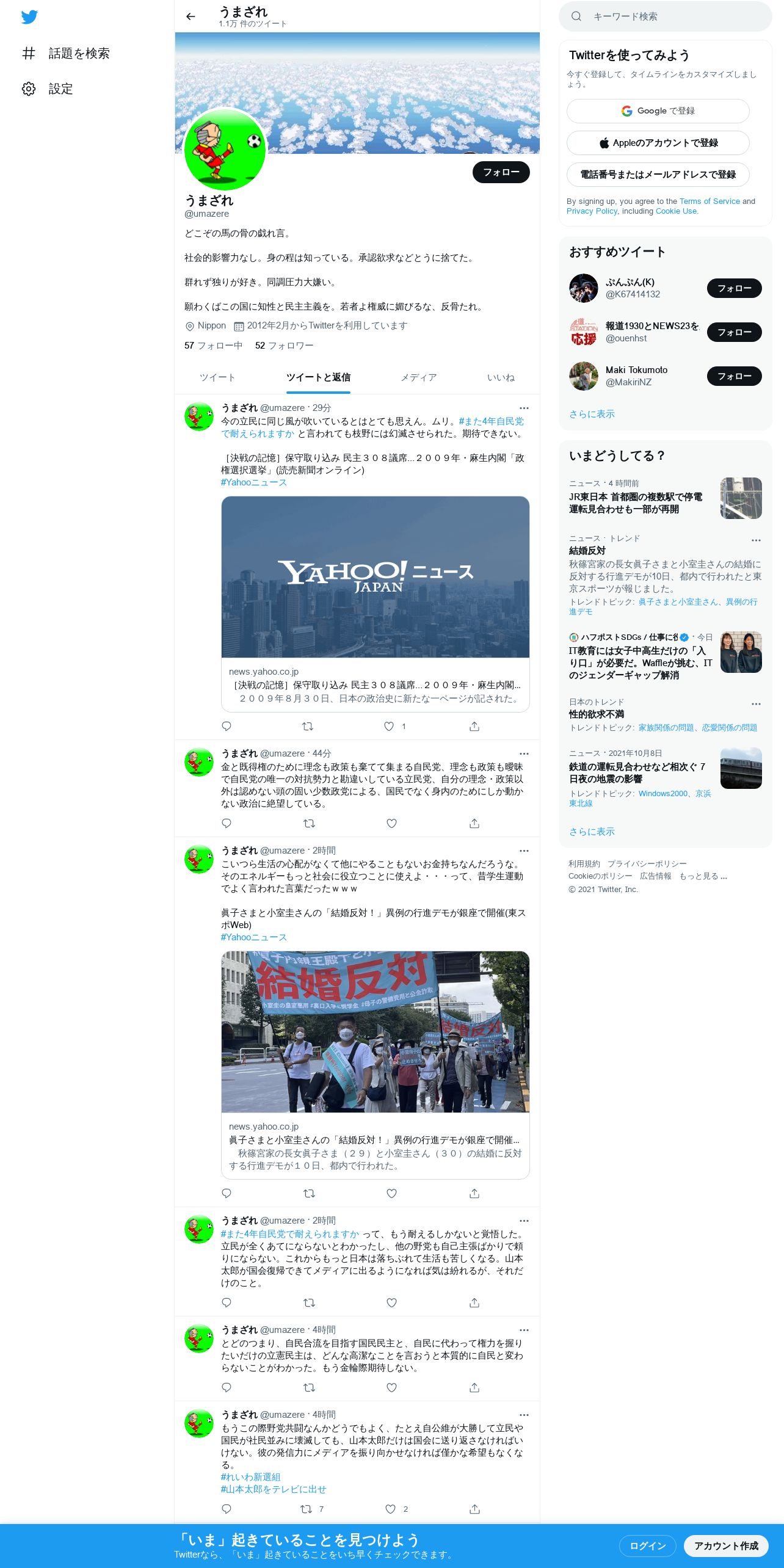Open うまざれ profile avatar picture
Viewport: 784px width, 1568px height.
(x=225, y=150)
